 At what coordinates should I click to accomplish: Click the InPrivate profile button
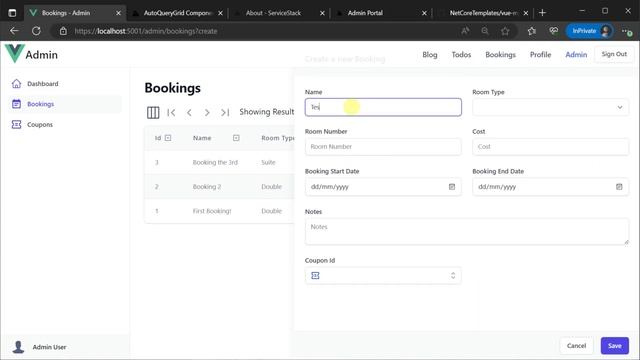(x=590, y=31)
